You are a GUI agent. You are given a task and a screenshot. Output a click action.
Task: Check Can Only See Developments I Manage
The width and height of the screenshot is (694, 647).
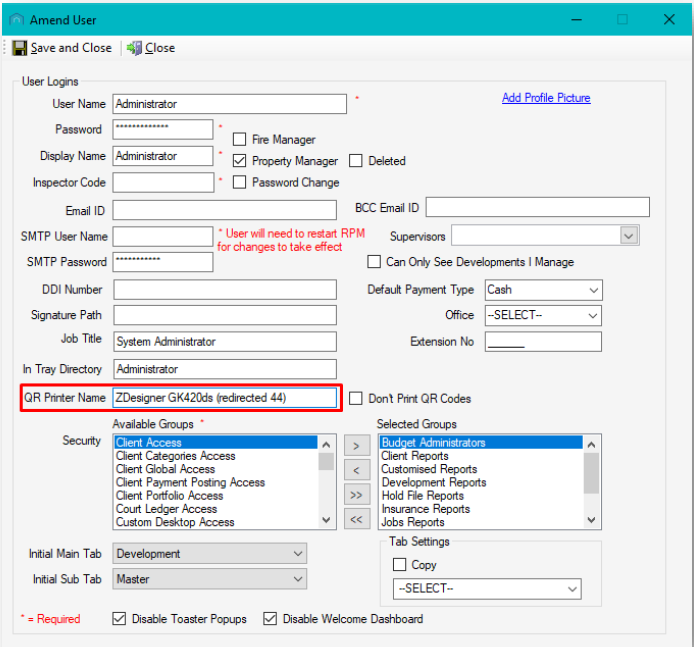click(374, 262)
